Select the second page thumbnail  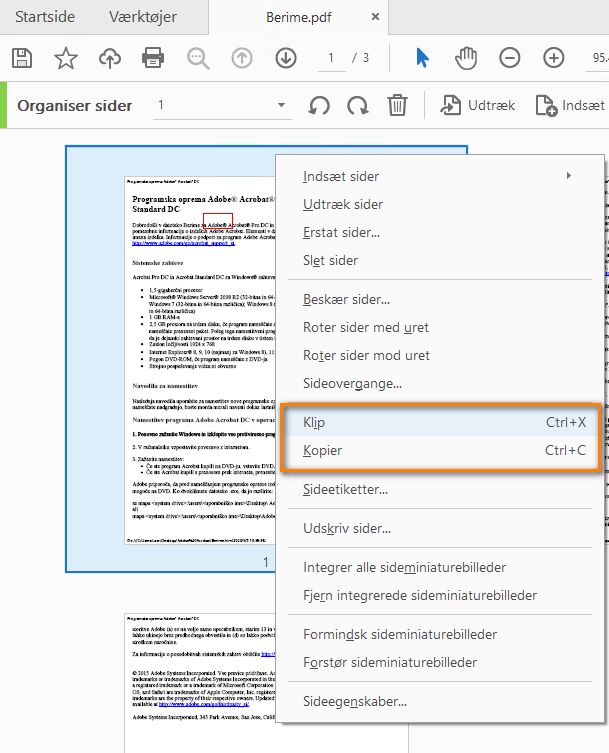(x=199, y=682)
